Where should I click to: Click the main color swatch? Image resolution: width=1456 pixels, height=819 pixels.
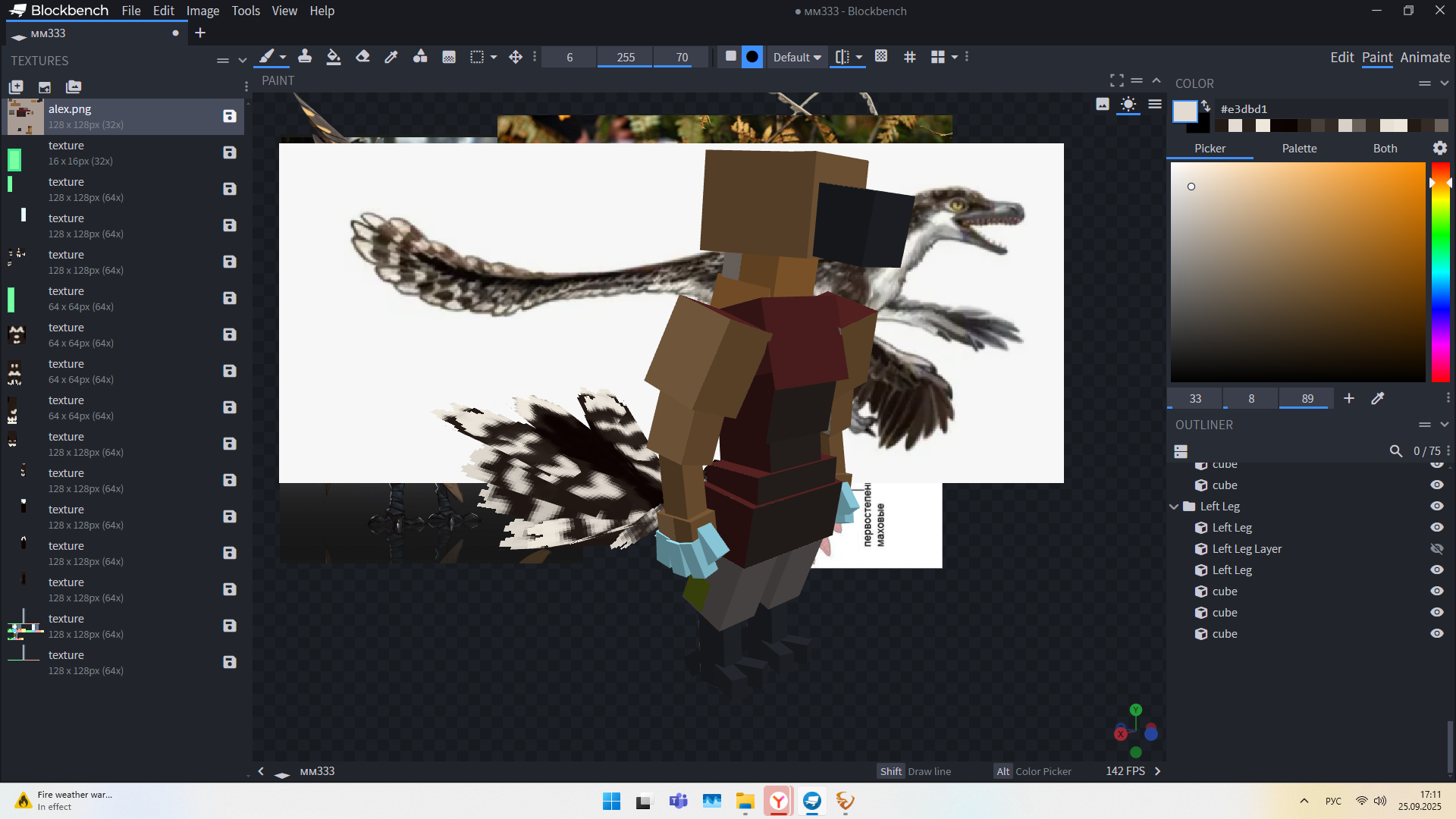1185,112
